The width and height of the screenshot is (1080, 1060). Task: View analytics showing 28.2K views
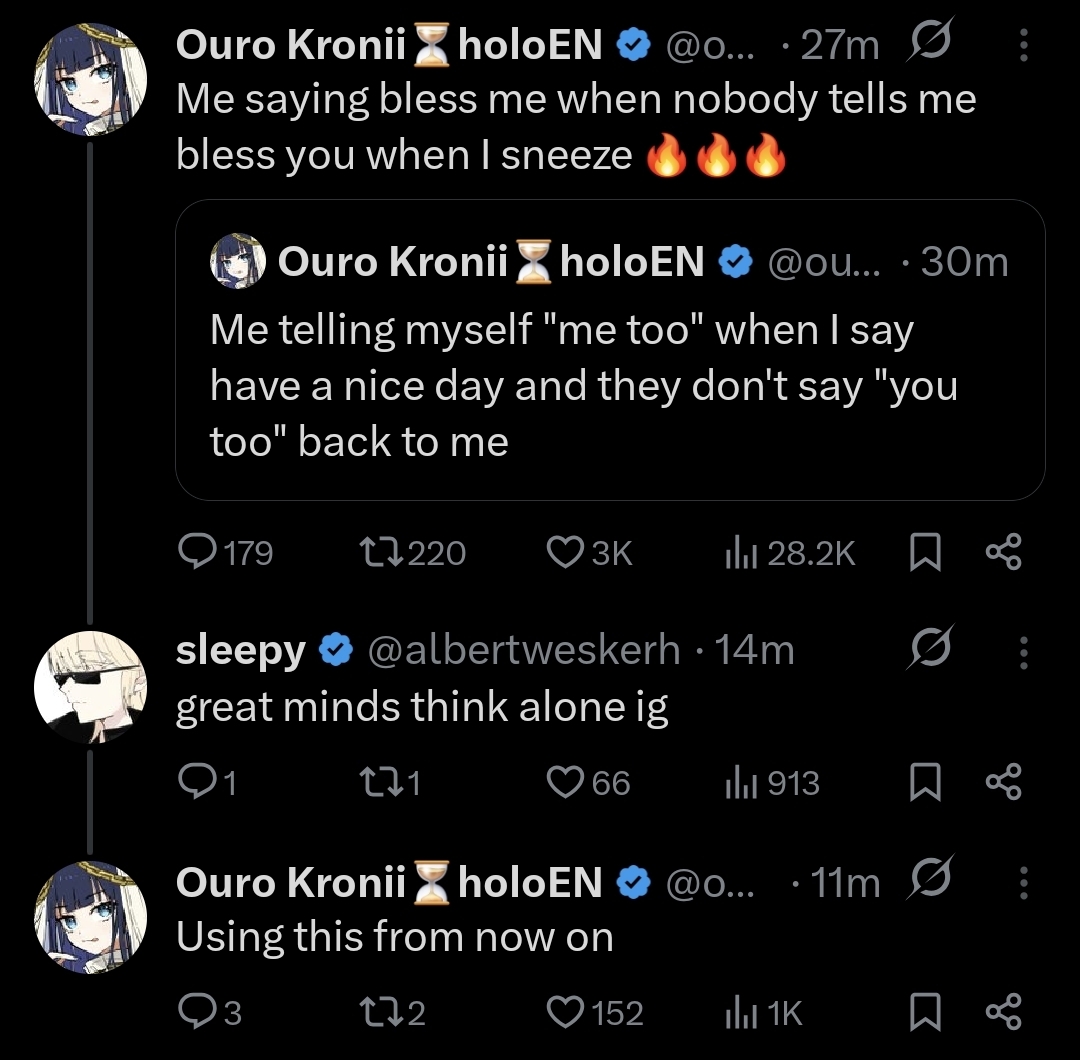pos(790,553)
